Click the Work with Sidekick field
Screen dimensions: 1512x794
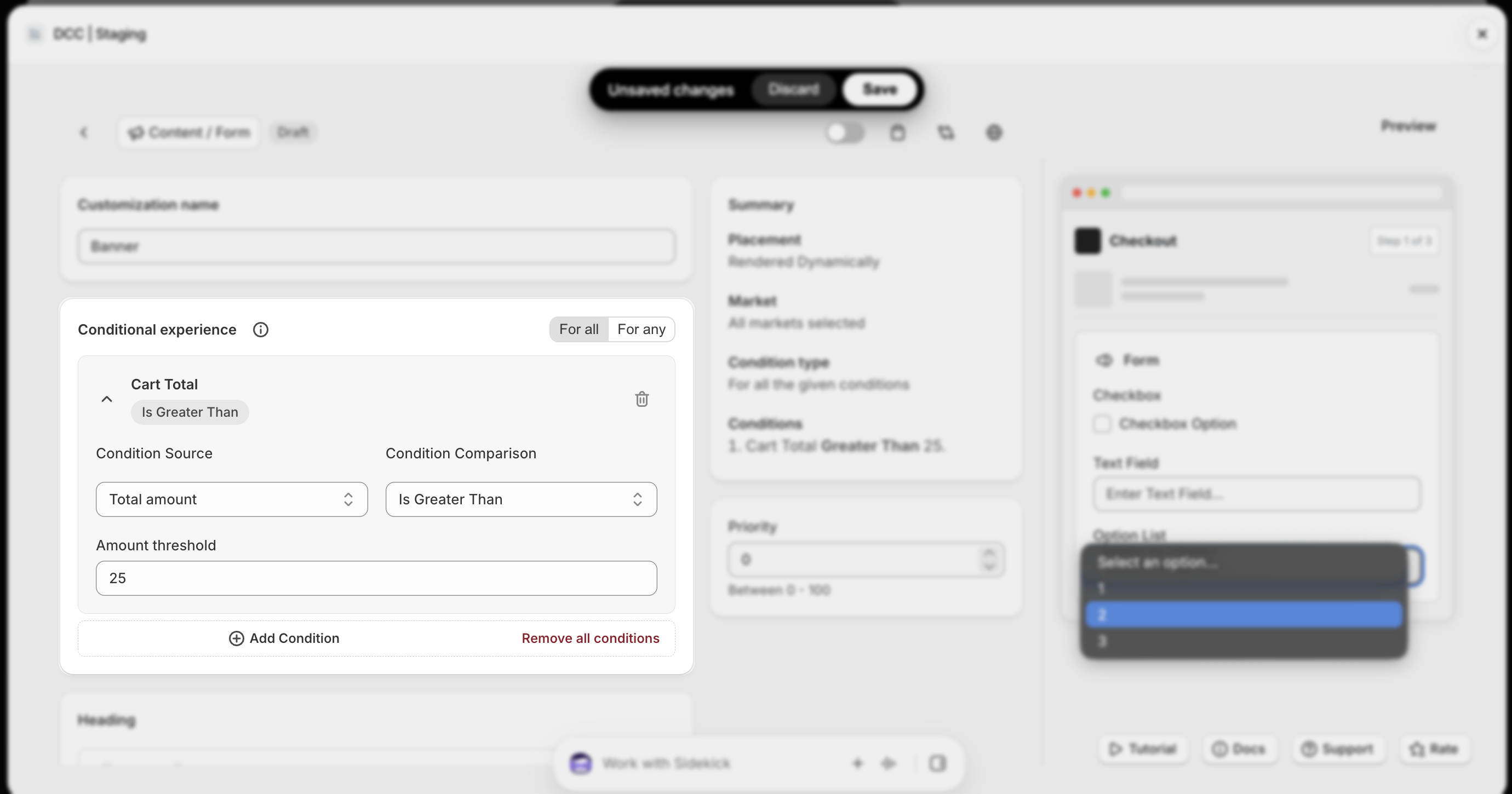coord(666,763)
